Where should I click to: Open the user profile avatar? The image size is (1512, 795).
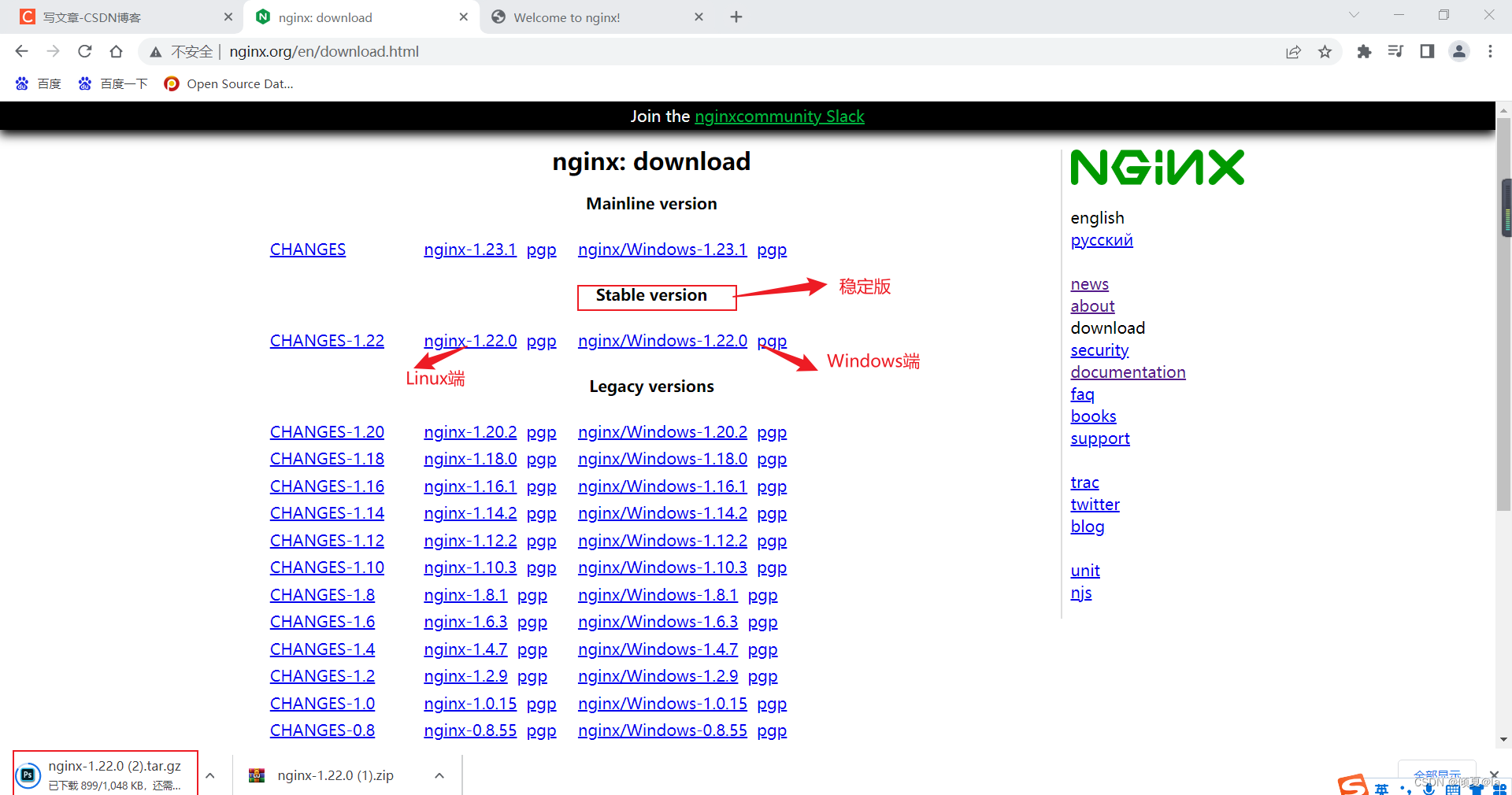[1458, 51]
